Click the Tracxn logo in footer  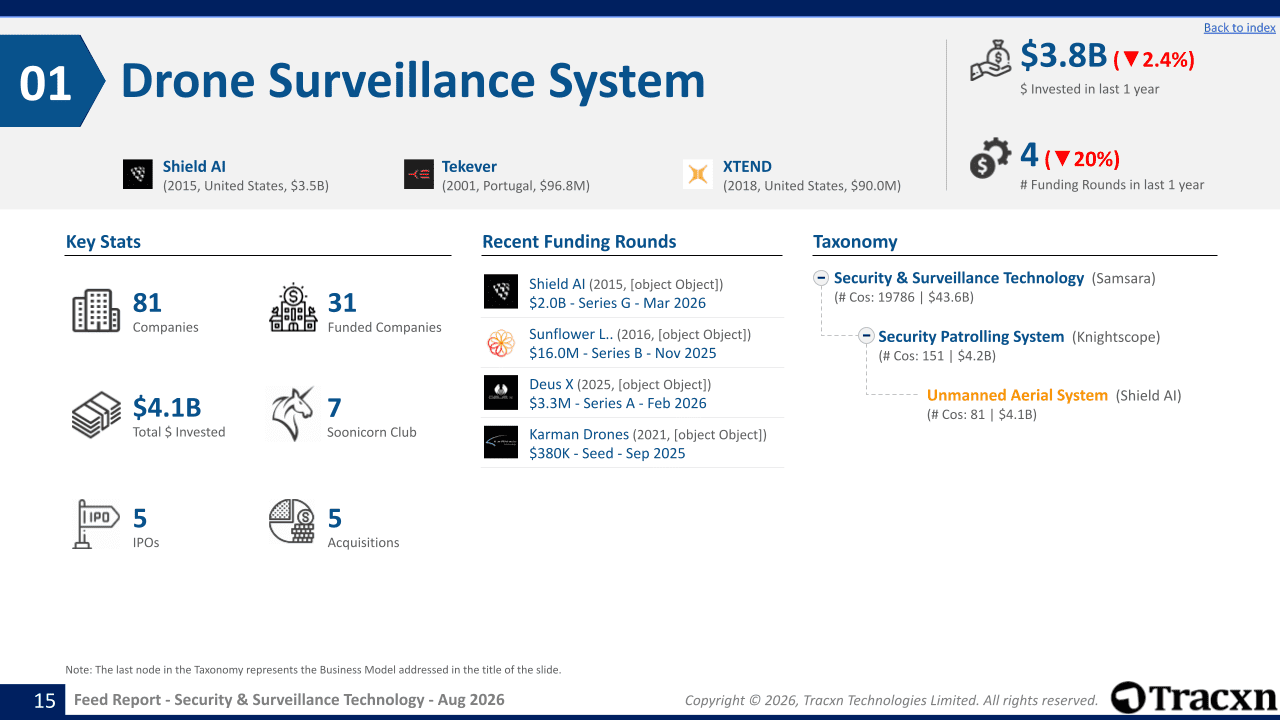pyautogui.click(x=1194, y=698)
